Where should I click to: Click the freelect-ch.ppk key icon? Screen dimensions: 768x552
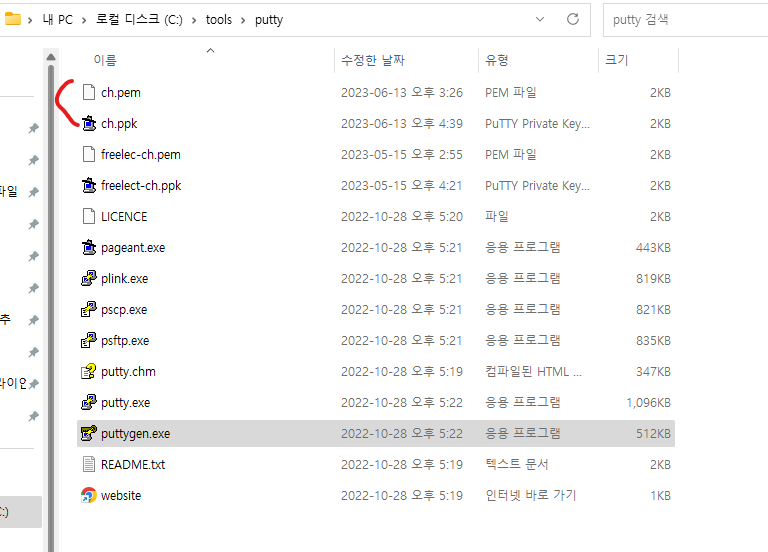(89, 186)
